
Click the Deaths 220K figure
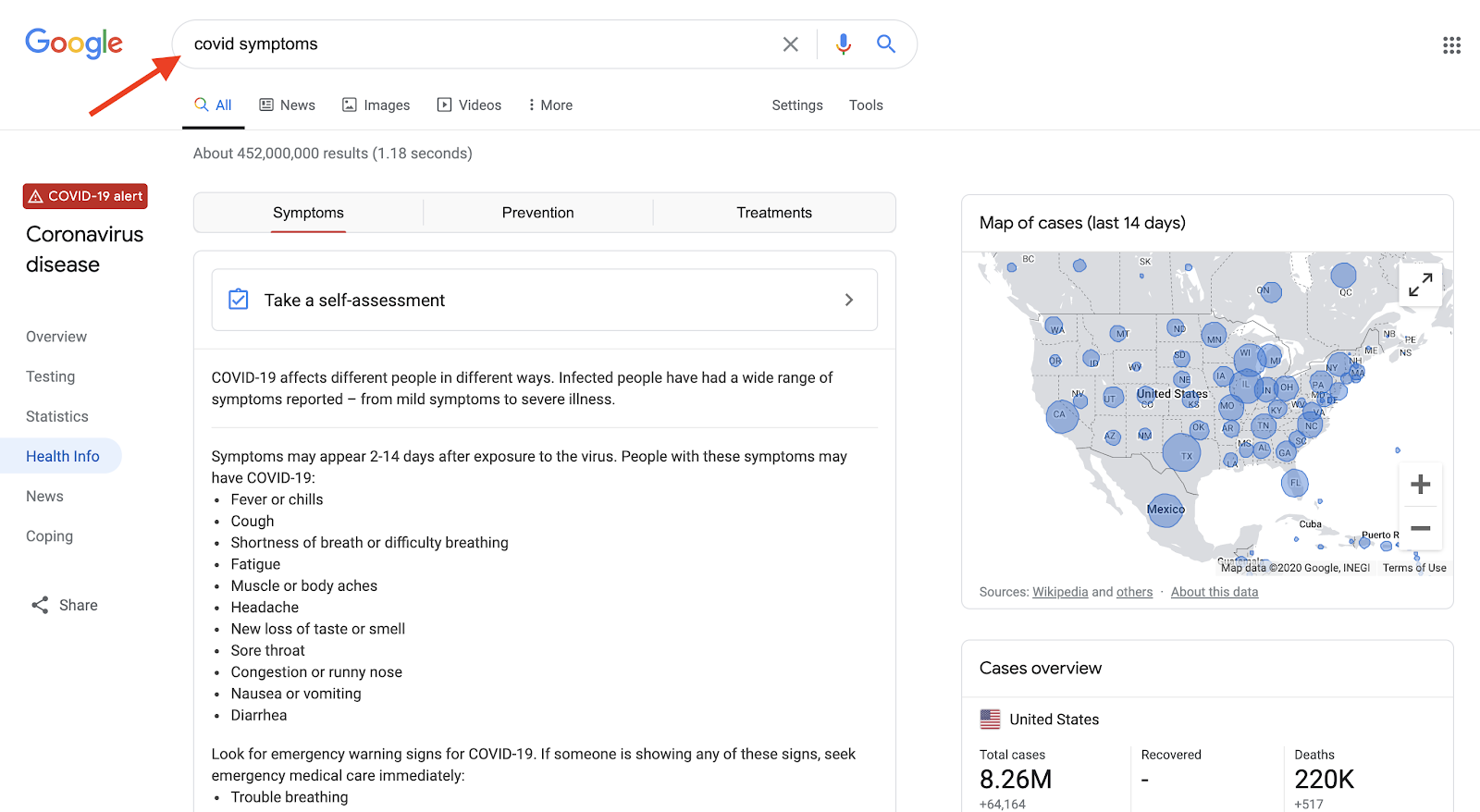coord(1324,780)
